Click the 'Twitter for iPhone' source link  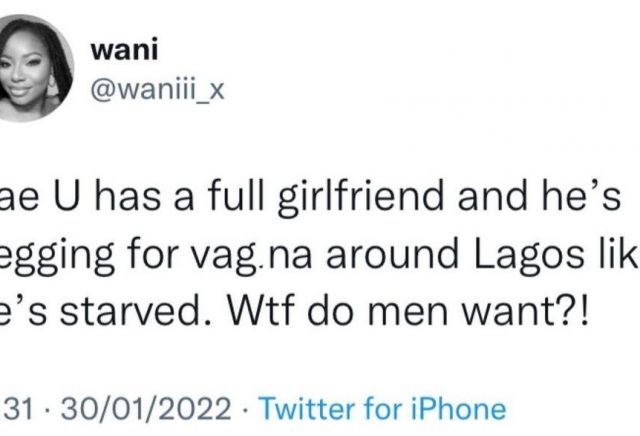click(383, 408)
